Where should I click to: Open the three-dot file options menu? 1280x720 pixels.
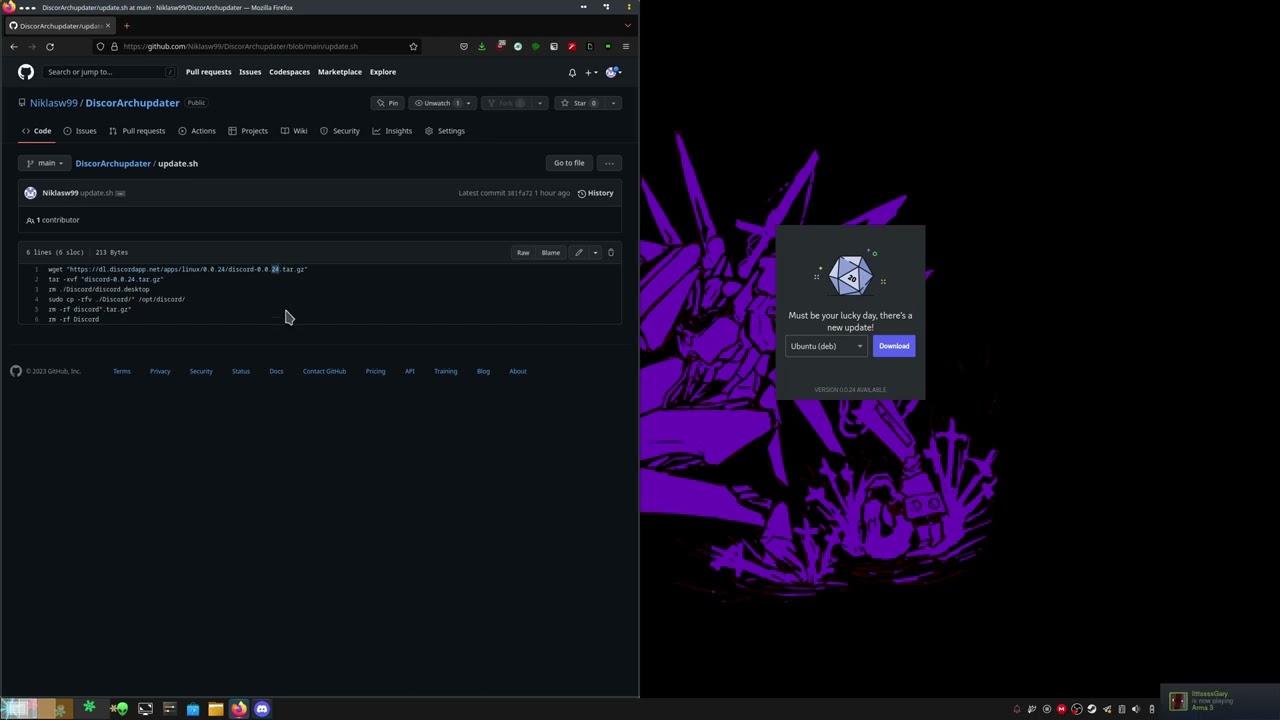click(x=609, y=163)
